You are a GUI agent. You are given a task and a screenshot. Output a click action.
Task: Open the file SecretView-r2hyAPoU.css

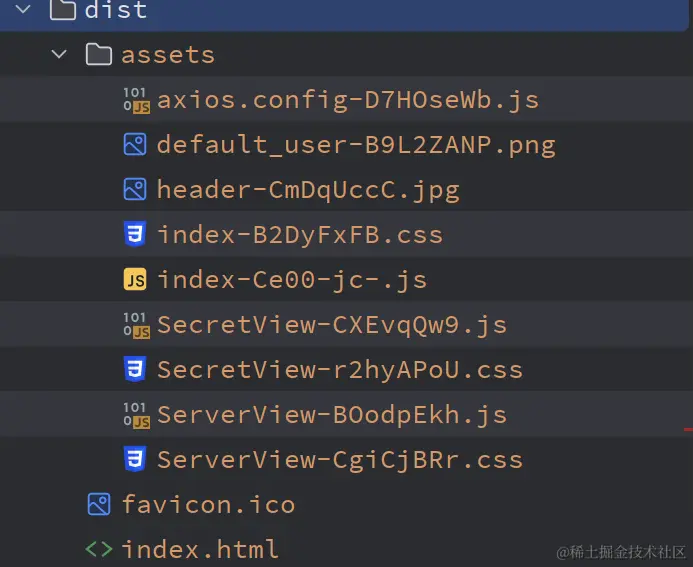tap(340, 370)
